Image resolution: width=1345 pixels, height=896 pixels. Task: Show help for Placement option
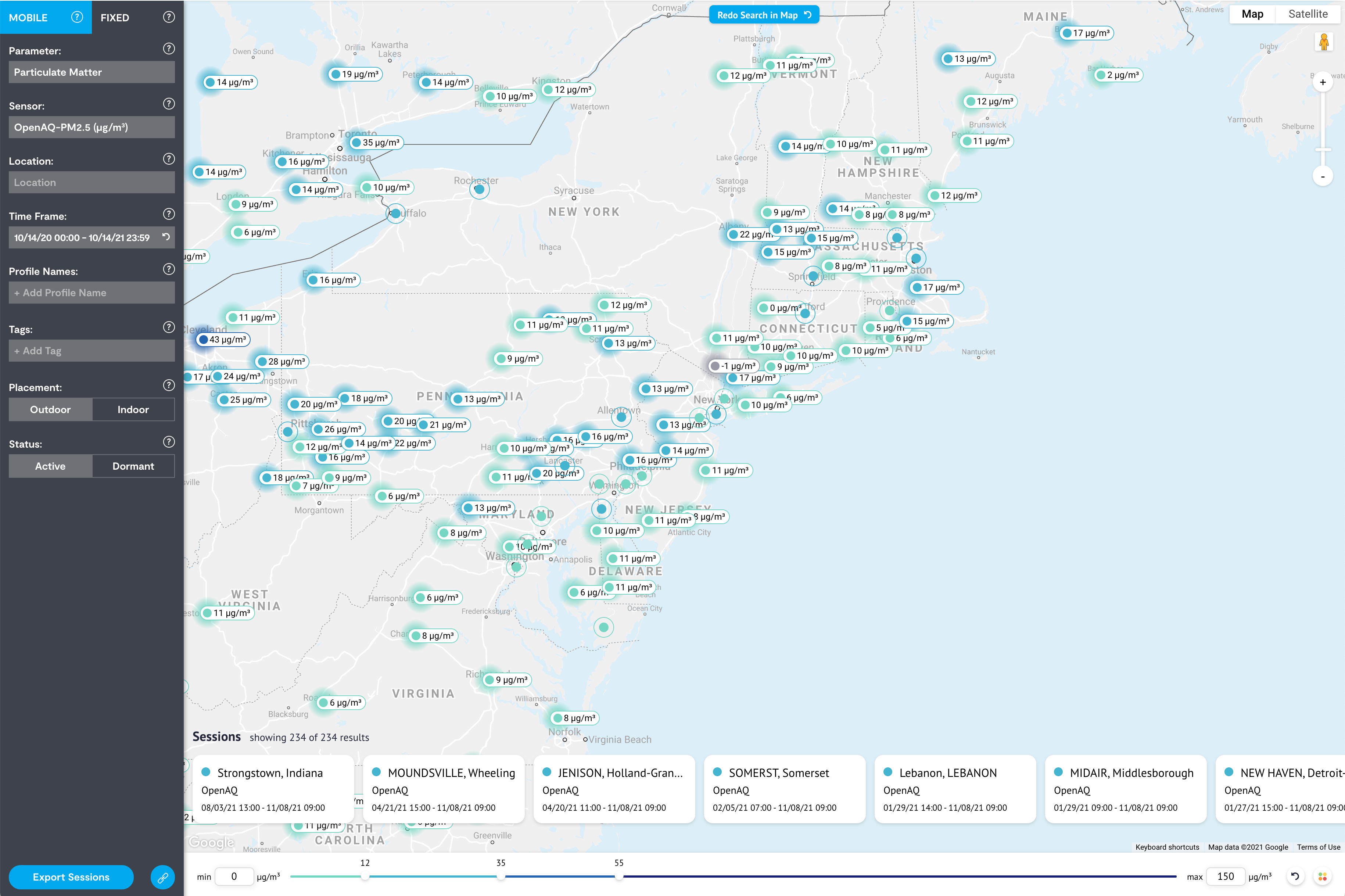click(169, 385)
